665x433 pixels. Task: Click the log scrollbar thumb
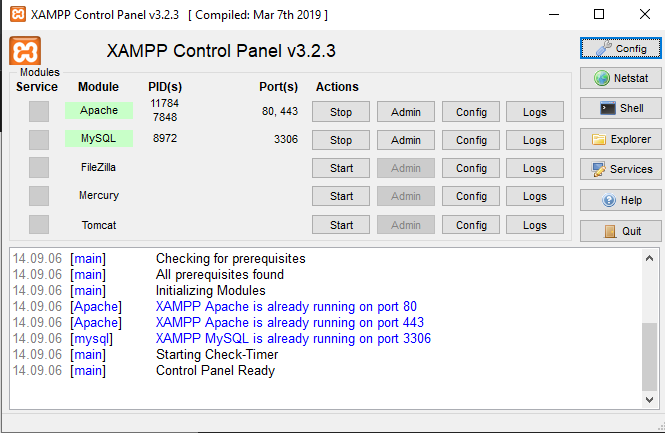pyautogui.click(x=649, y=356)
